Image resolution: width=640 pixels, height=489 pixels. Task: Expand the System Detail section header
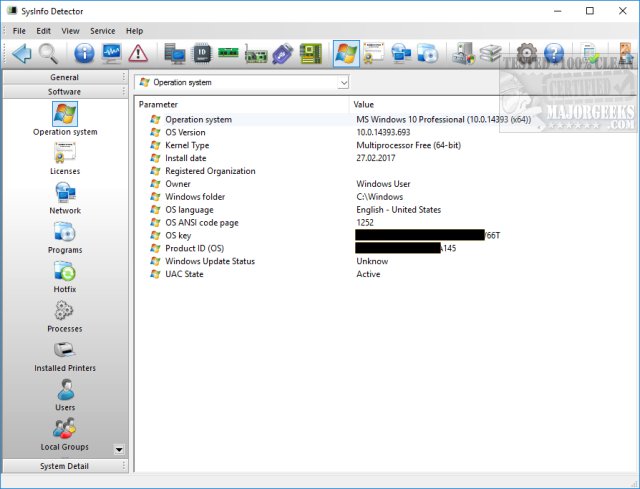(65, 466)
